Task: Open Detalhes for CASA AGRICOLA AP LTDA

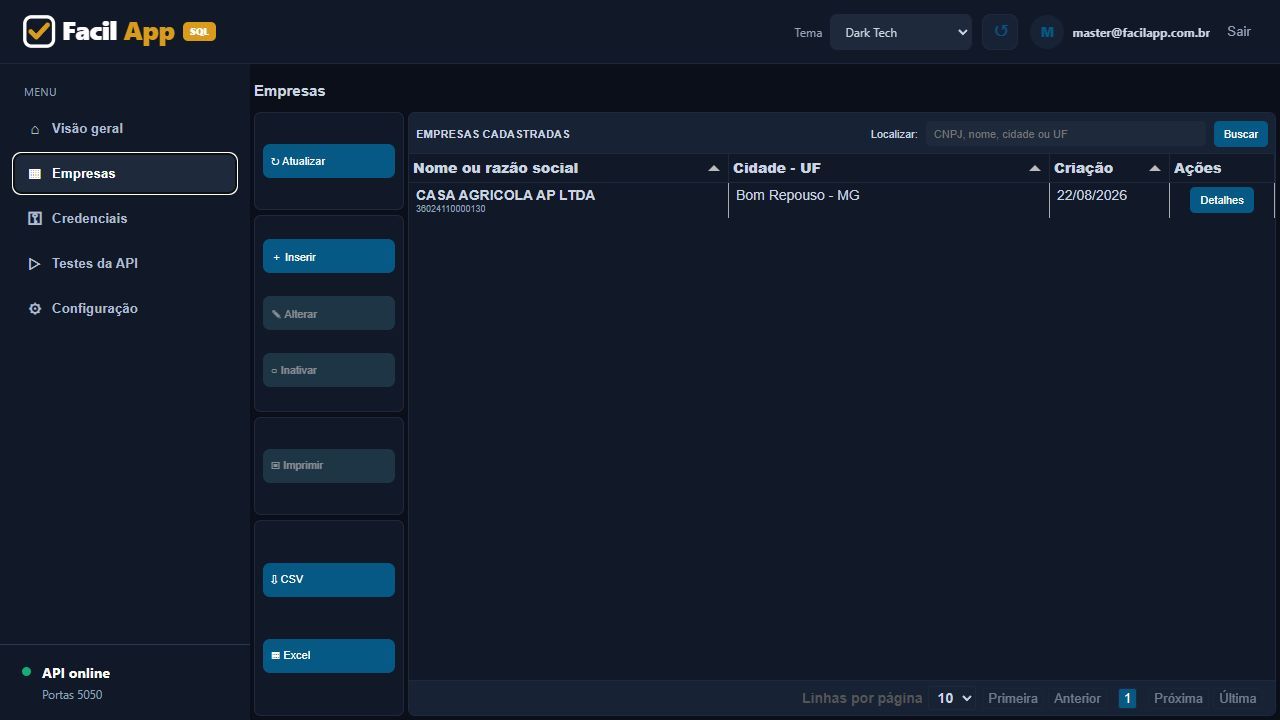Action: (x=1222, y=200)
